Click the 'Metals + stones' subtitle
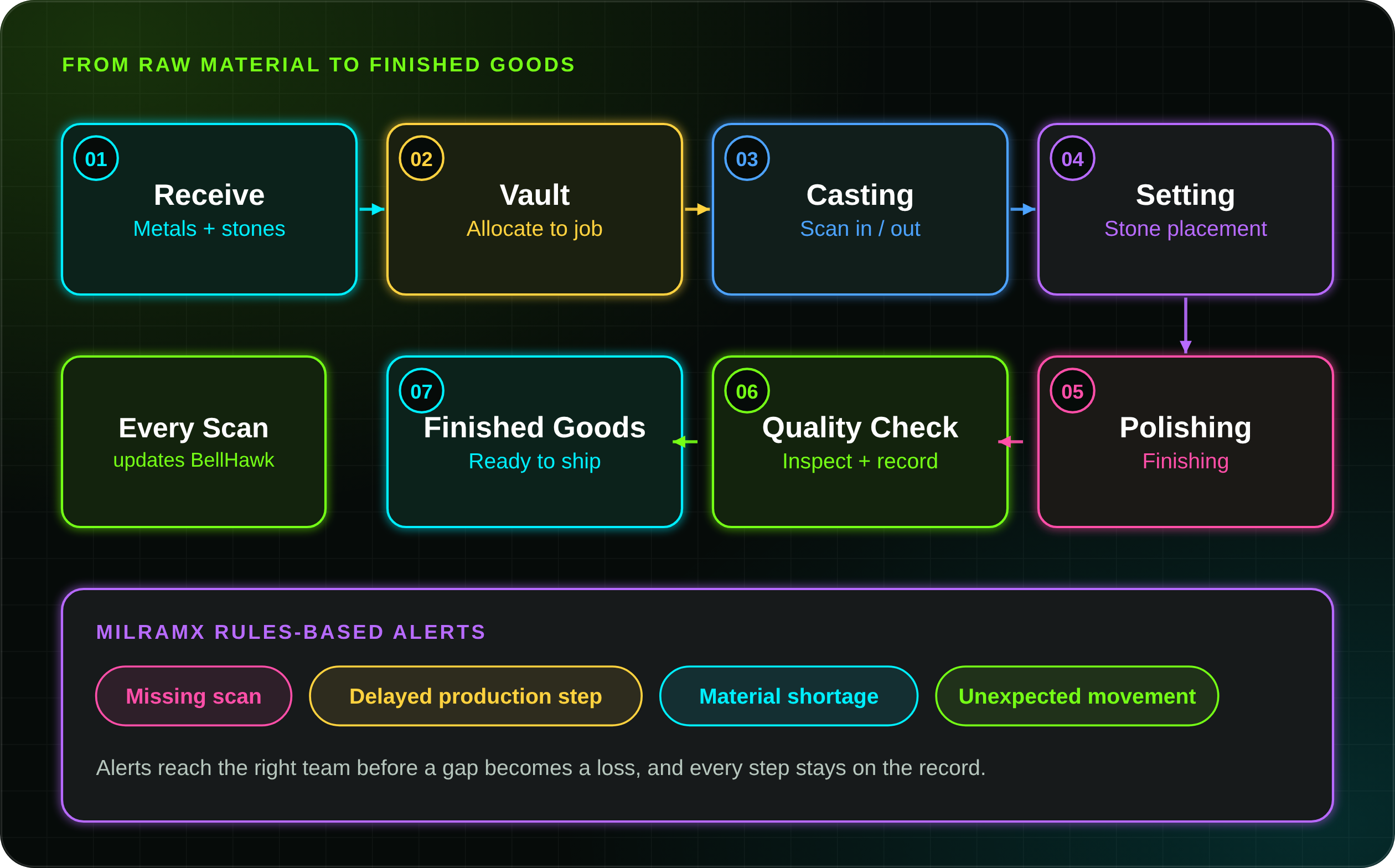This screenshot has height=868, width=1395. click(x=209, y=229)
